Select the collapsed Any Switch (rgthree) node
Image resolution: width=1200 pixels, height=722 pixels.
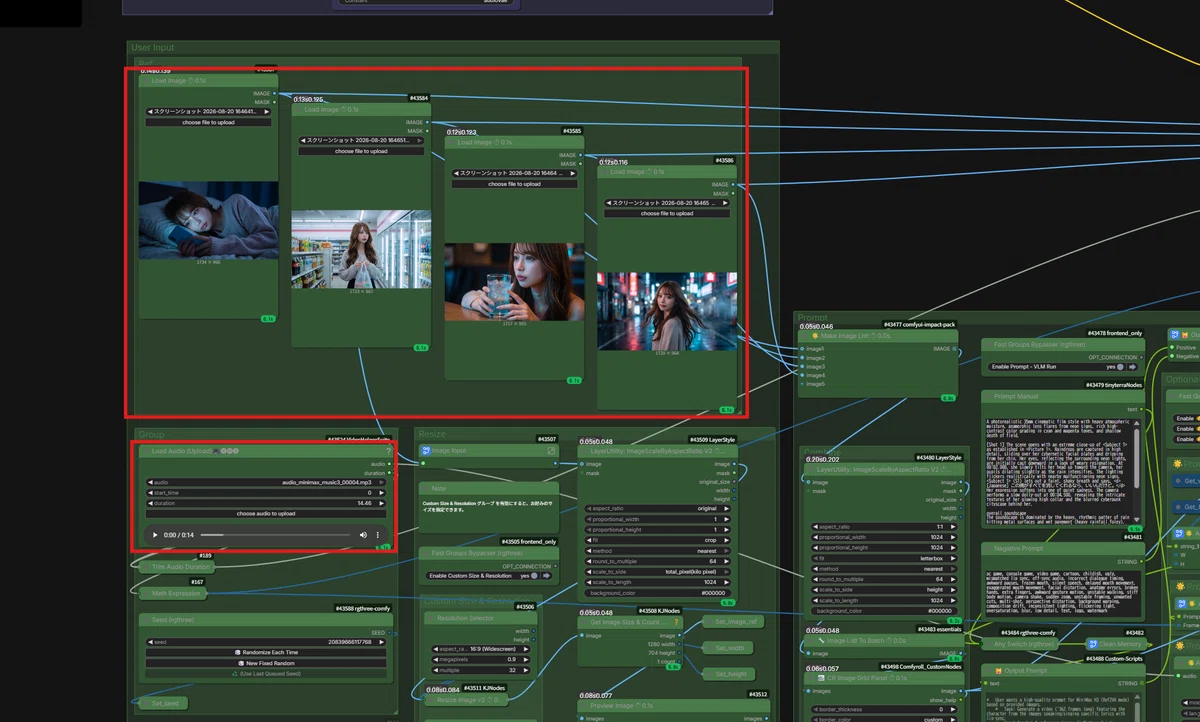coord(1019,644)
